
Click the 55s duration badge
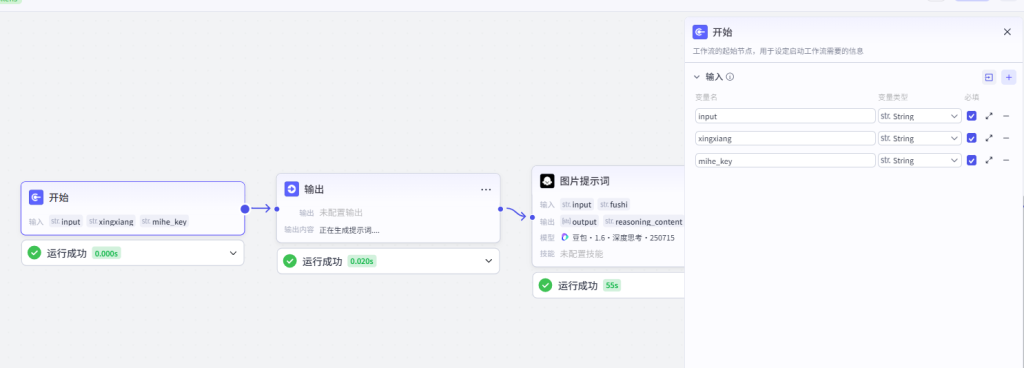pyautogui.click(x=612, y=285)
